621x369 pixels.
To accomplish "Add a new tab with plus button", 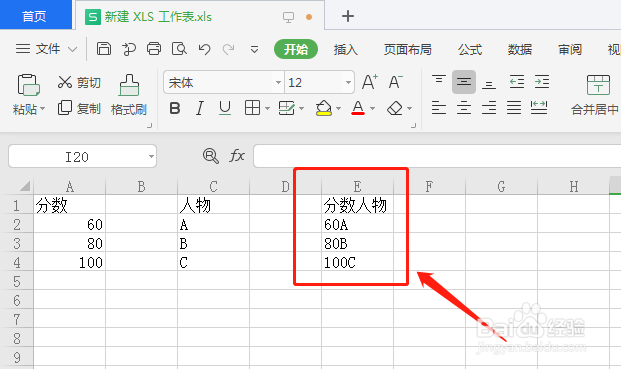I will pos(348,16).
